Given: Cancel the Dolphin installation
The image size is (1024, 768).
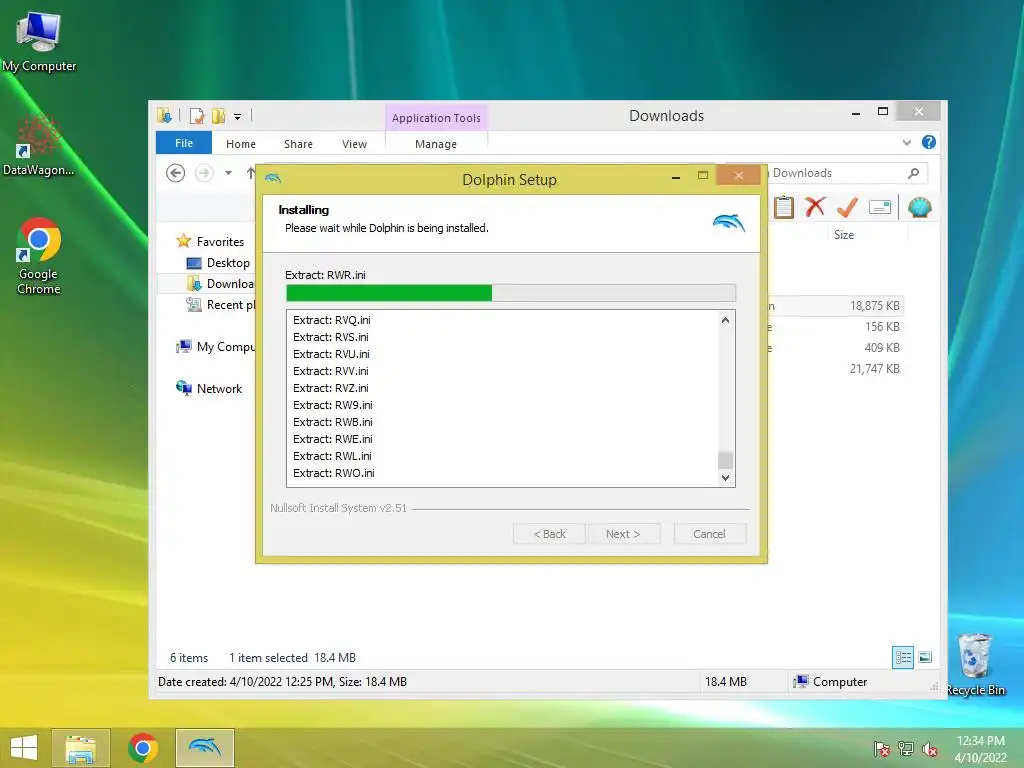Looking at the screenshot, I should [709, 534].
